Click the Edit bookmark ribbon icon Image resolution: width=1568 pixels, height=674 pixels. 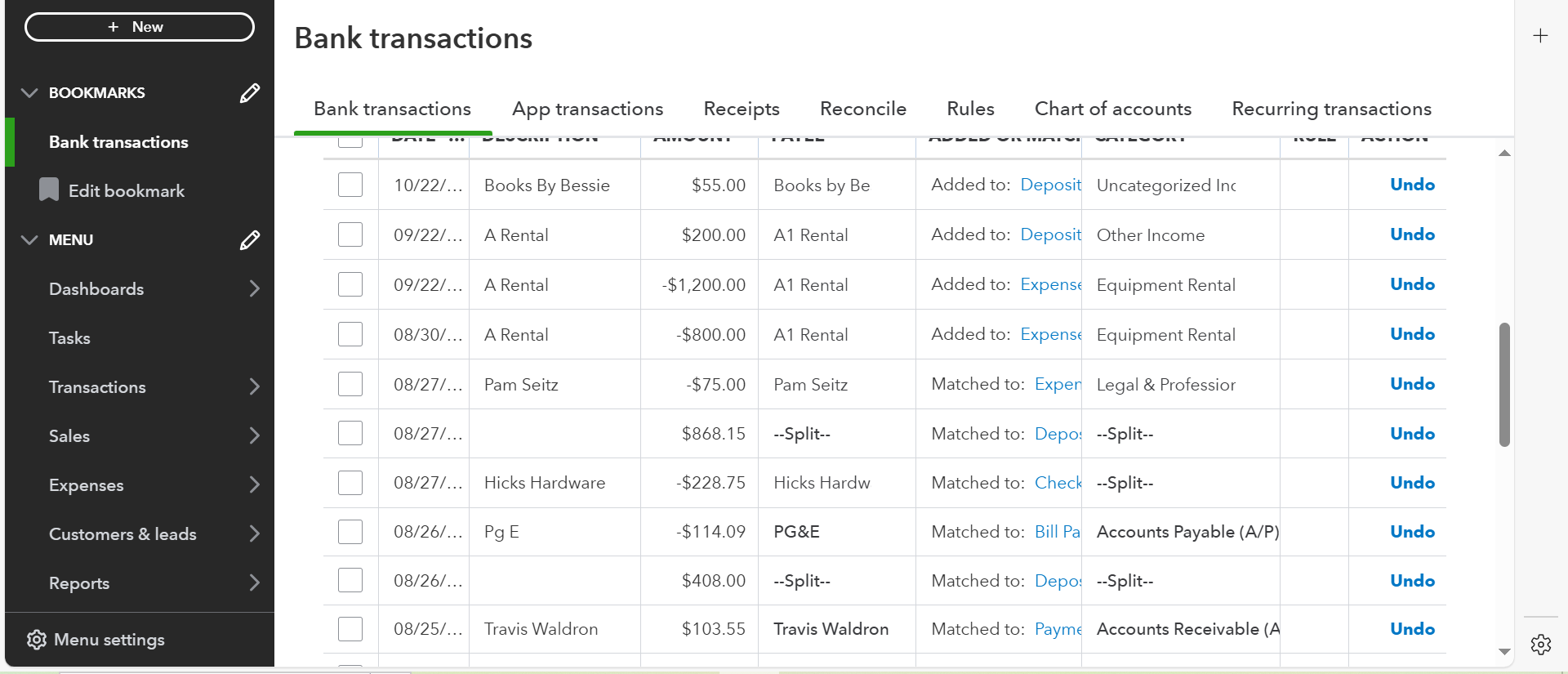coord(49,190)
